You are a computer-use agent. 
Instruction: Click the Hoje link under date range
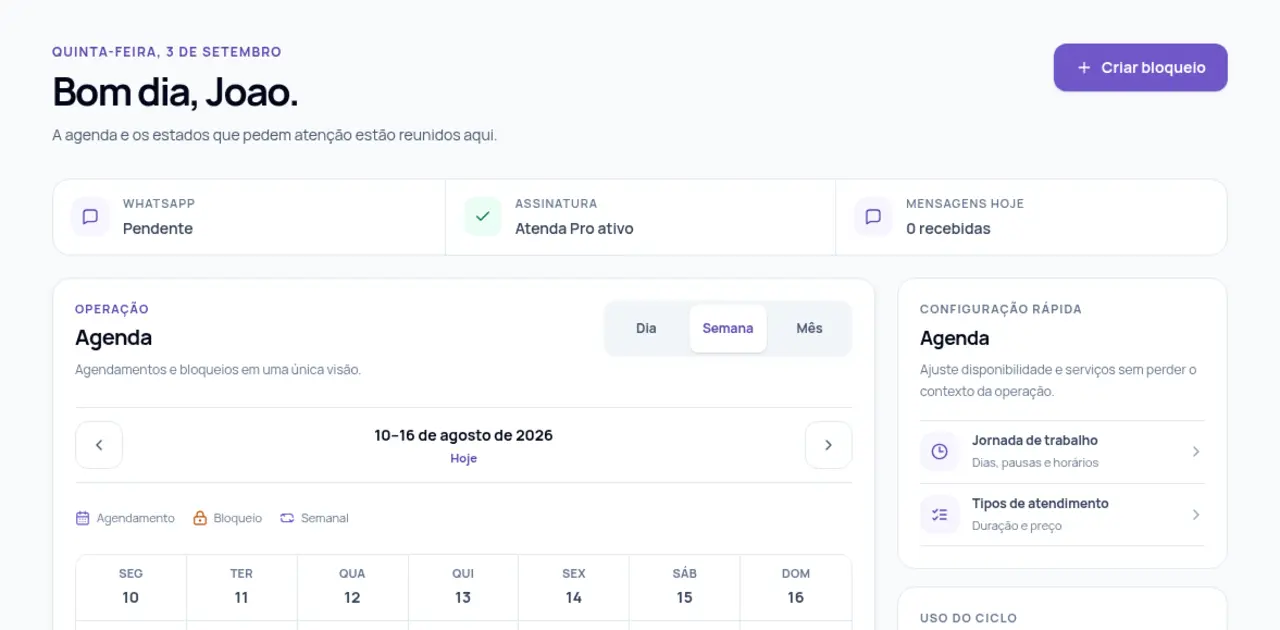pos(463,458)
